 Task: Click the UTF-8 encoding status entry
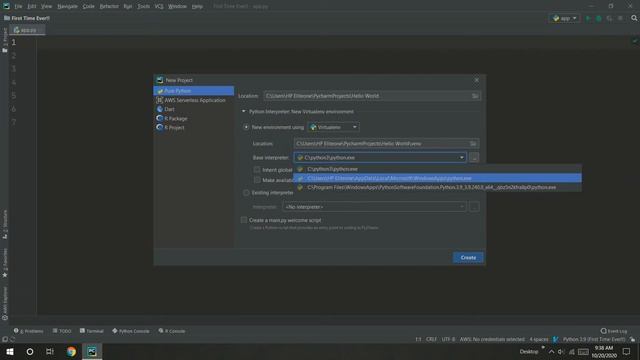(x=448, y=340)
